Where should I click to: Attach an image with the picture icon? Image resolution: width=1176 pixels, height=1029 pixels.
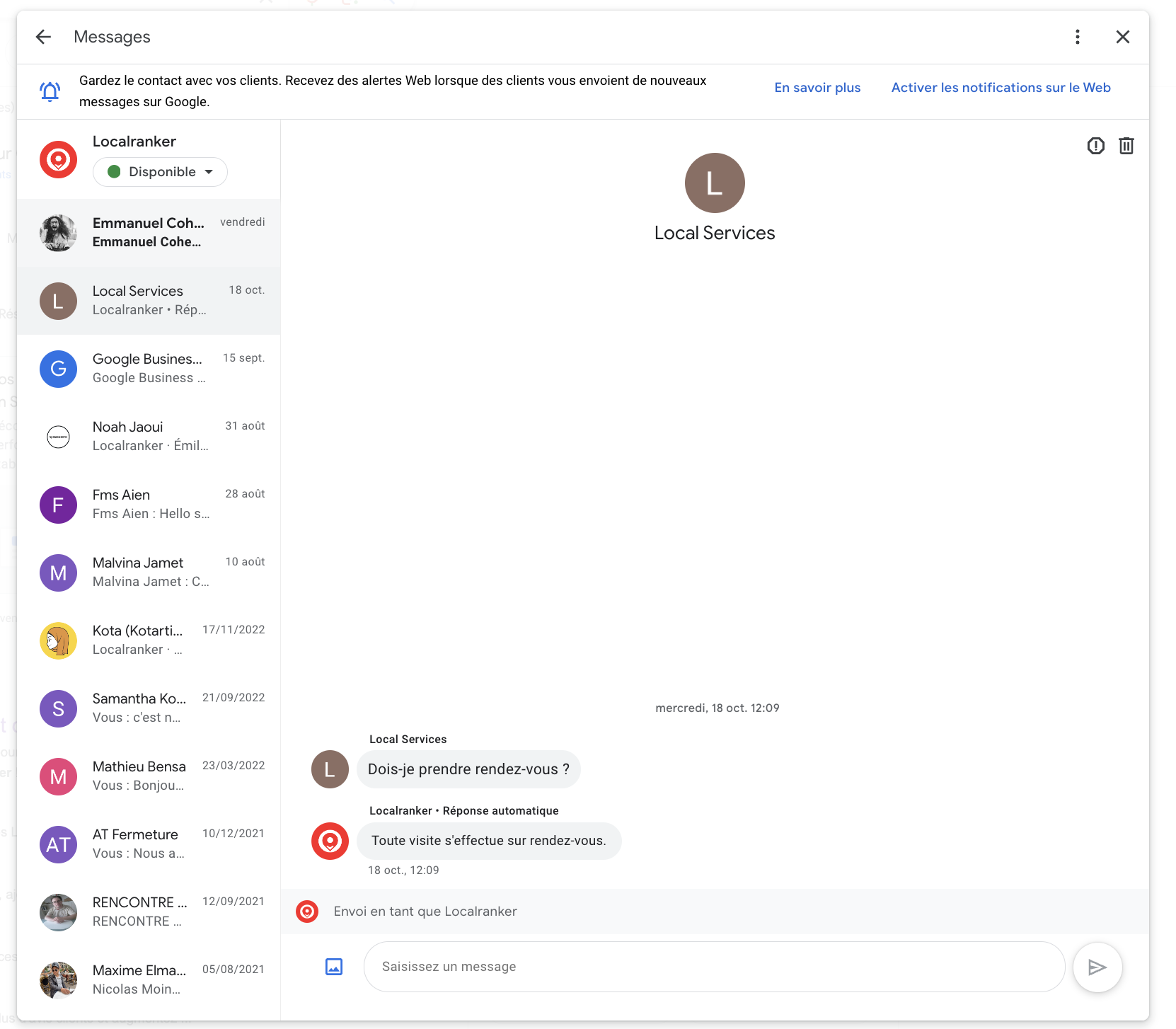334,967
